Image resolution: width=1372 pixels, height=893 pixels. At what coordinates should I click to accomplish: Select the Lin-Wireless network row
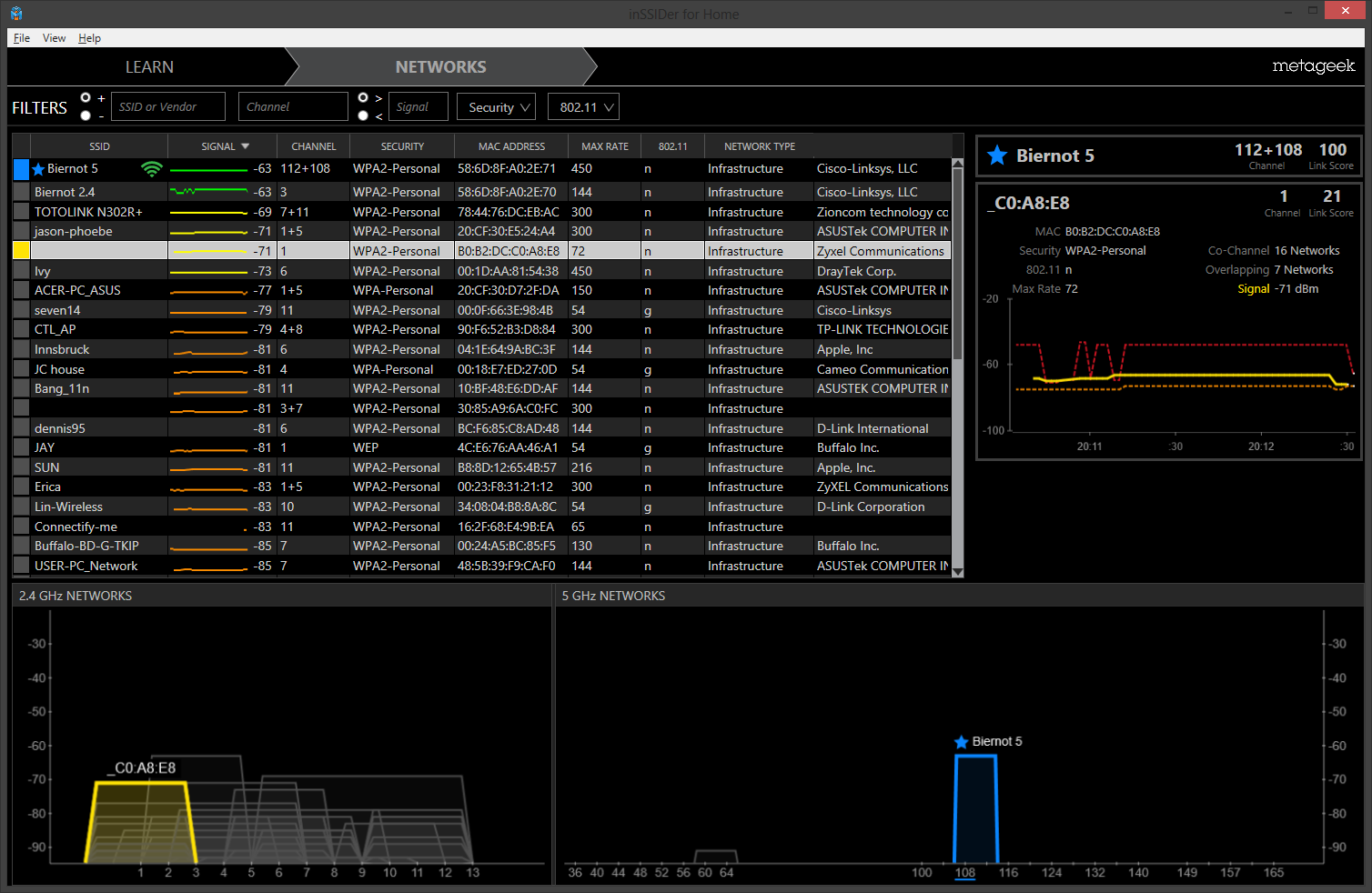point(482,507)
